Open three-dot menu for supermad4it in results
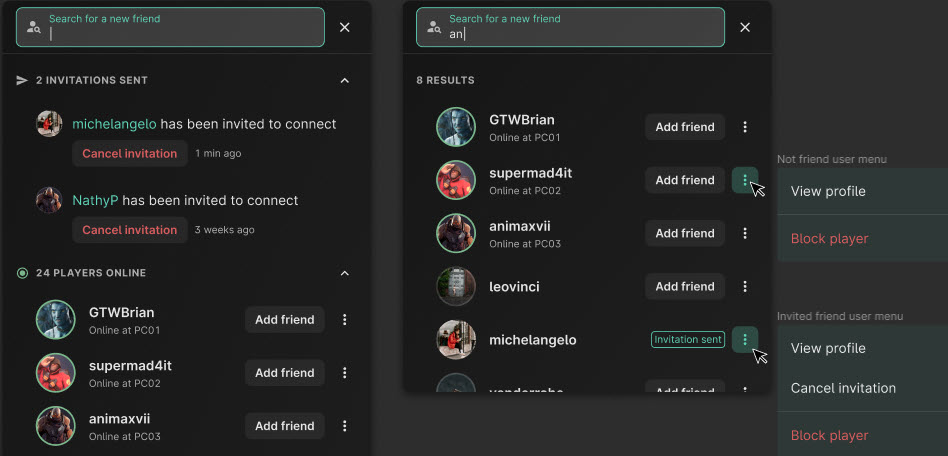The height and width of the screenshot is (456, 948). pos(745,180)
